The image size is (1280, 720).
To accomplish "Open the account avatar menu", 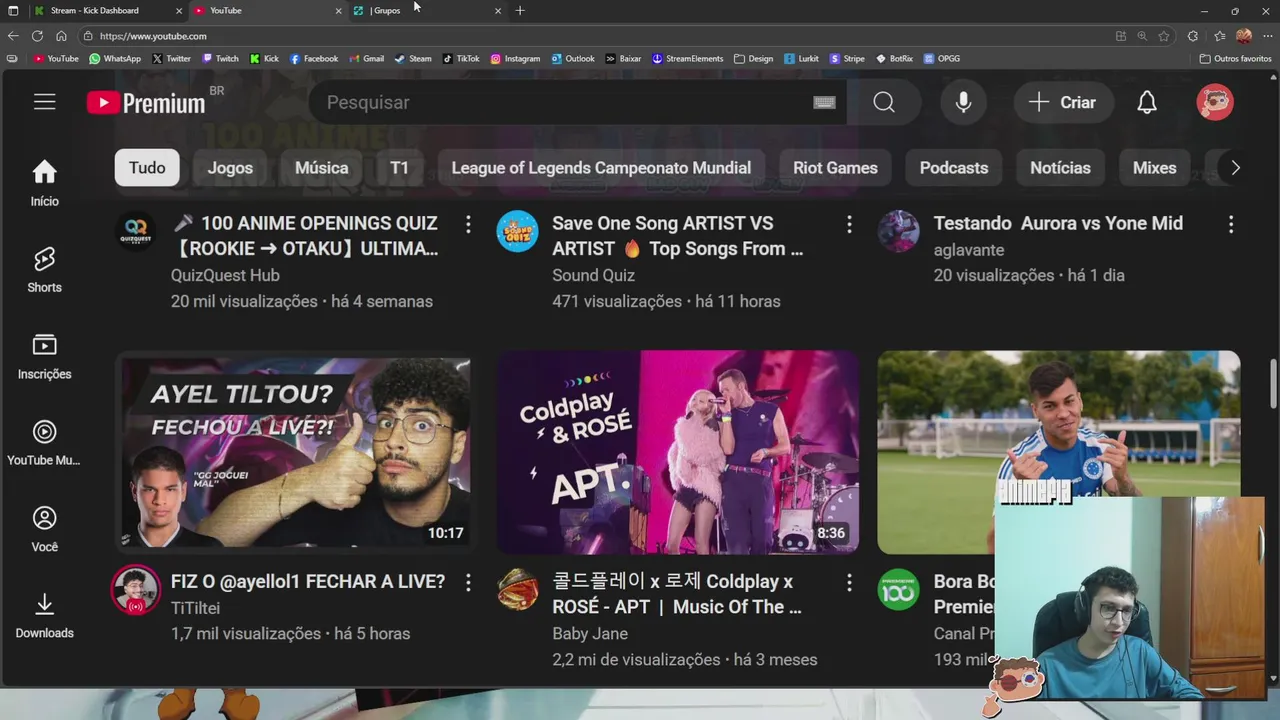I will [1215, 102].
